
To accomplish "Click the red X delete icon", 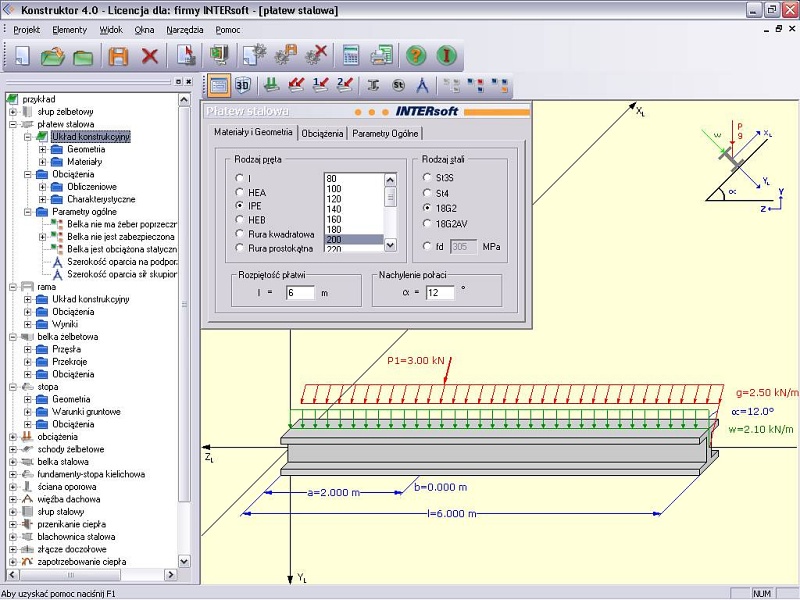I will (x=150, y=56).
